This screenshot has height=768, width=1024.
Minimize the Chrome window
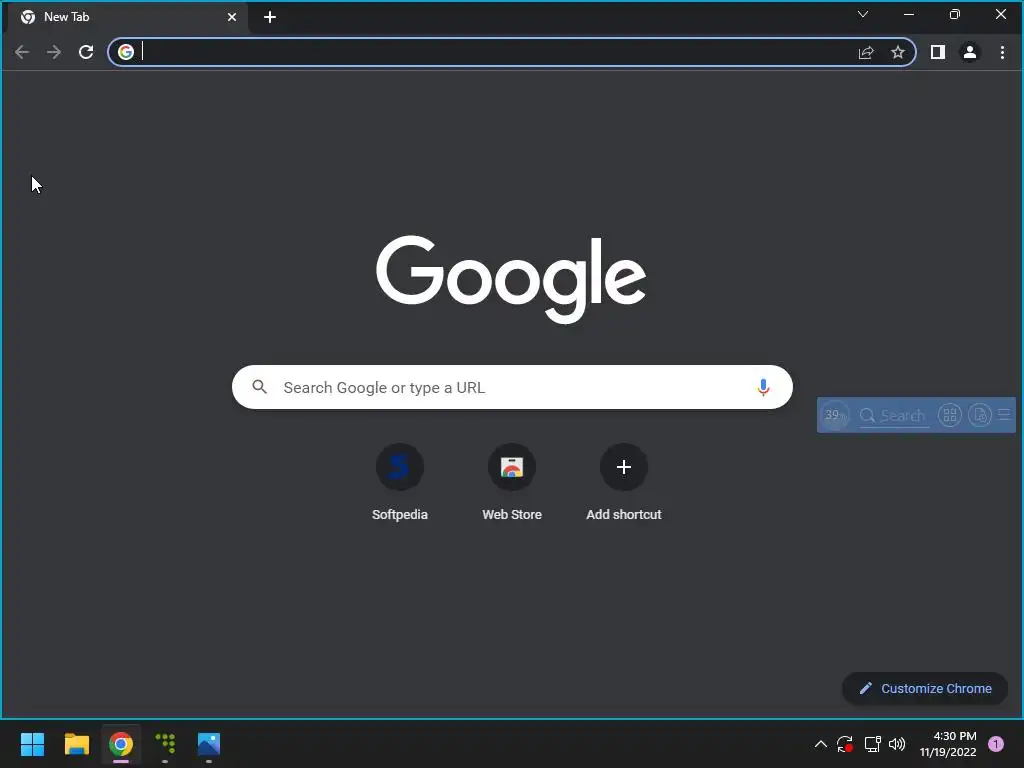pyautogui.click(x=909, y=14)
